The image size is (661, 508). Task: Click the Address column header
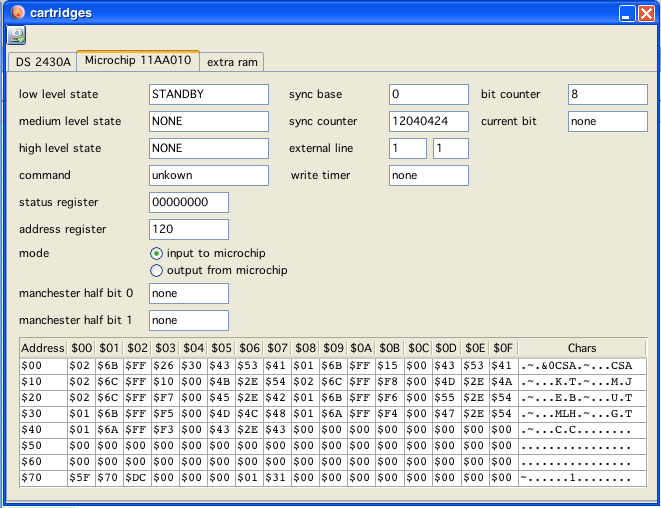43,348
